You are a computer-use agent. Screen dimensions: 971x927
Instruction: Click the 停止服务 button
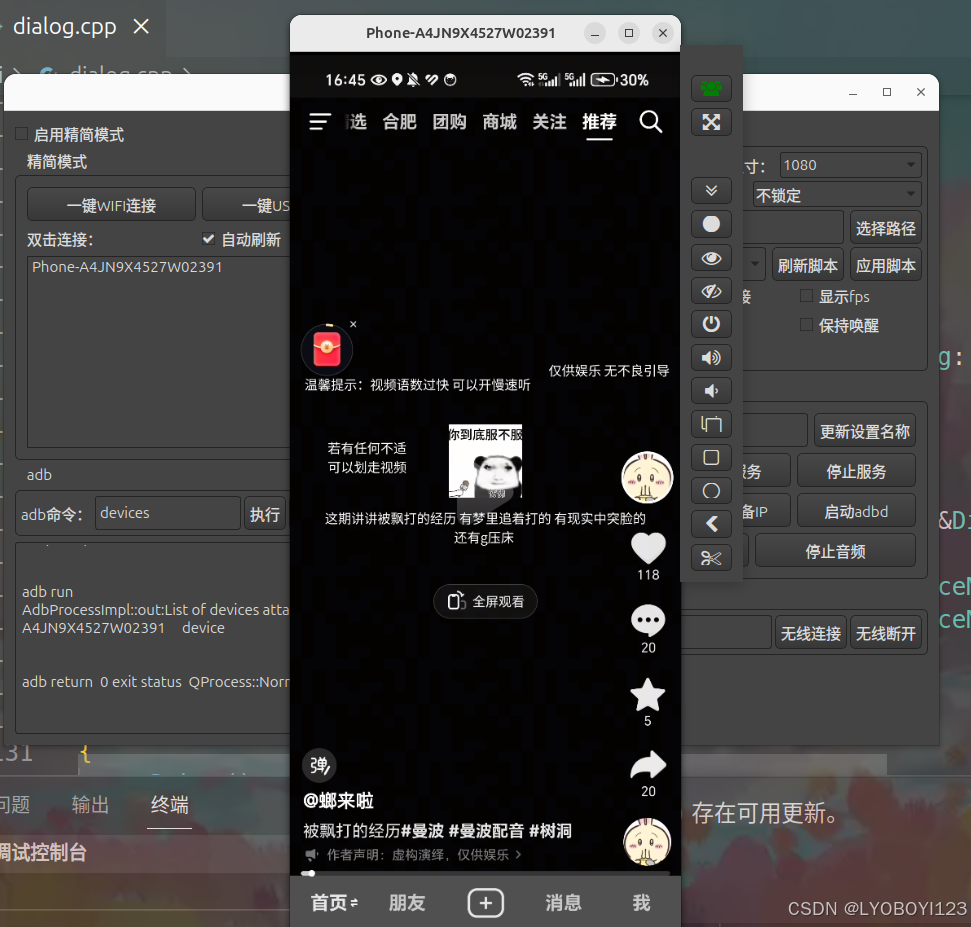coord(856,471)
